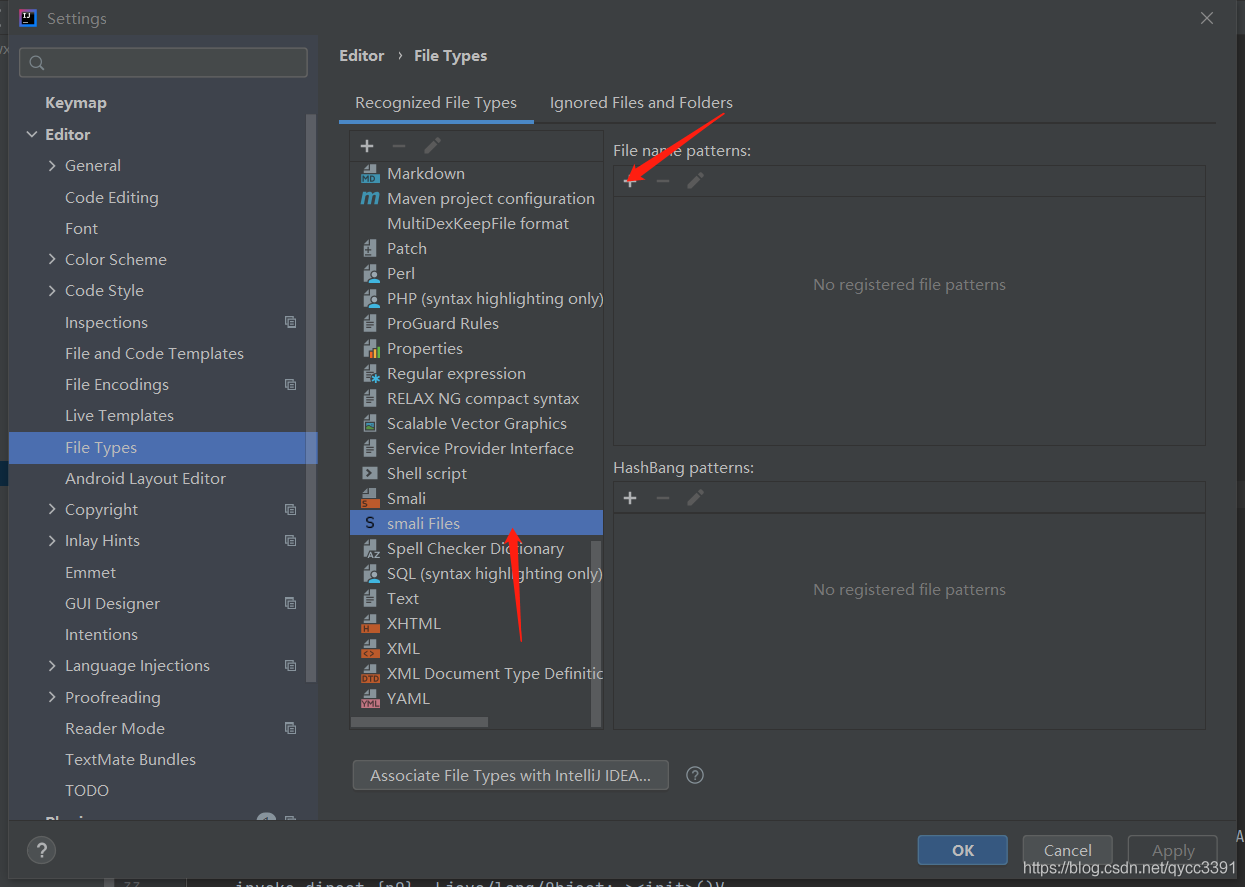Viewport: 1245px width, 887px height.
Task: Open the Live Templates settings page
Action: 119,416
